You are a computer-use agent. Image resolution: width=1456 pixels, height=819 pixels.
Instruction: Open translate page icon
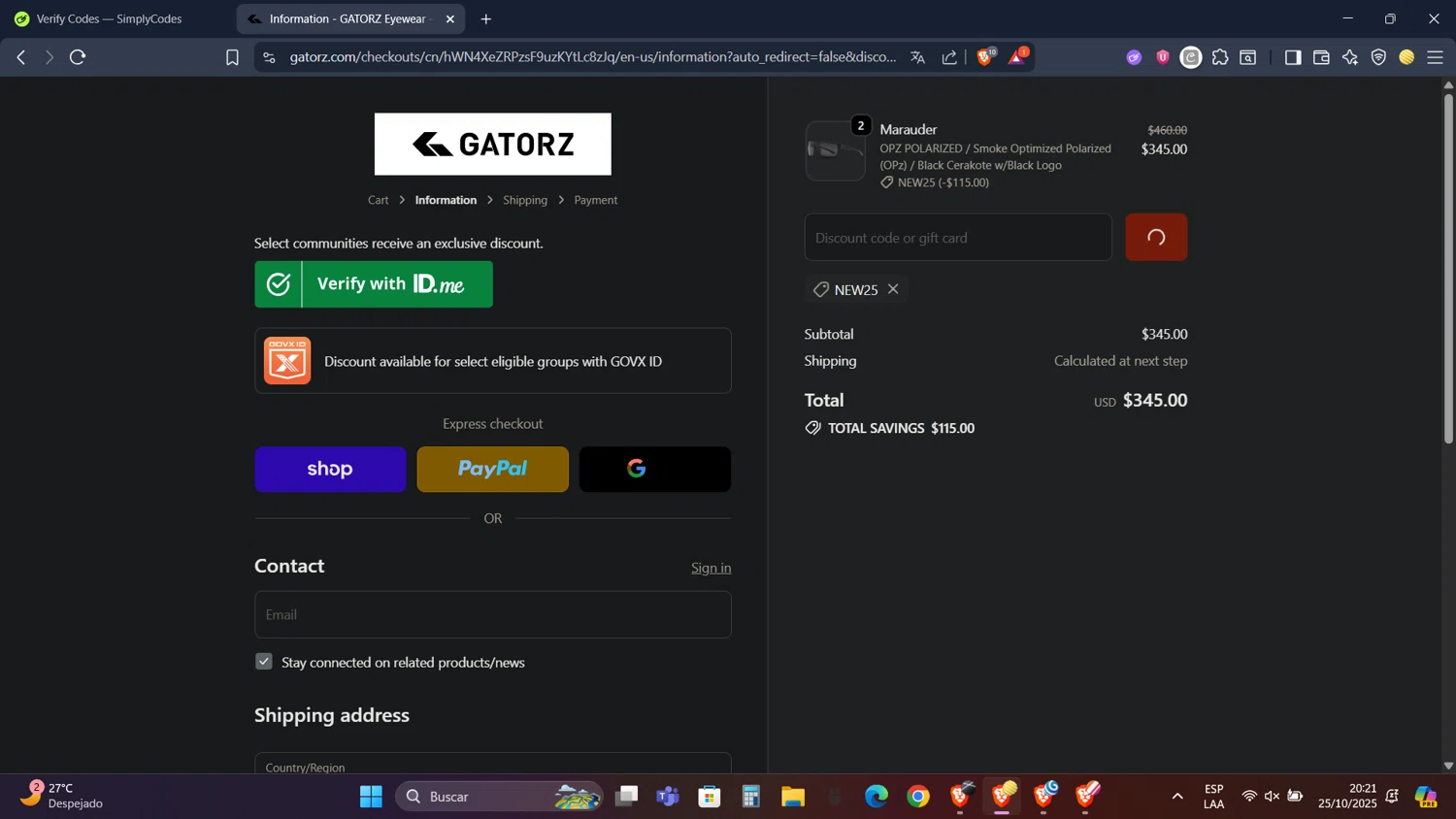(917, 57)
